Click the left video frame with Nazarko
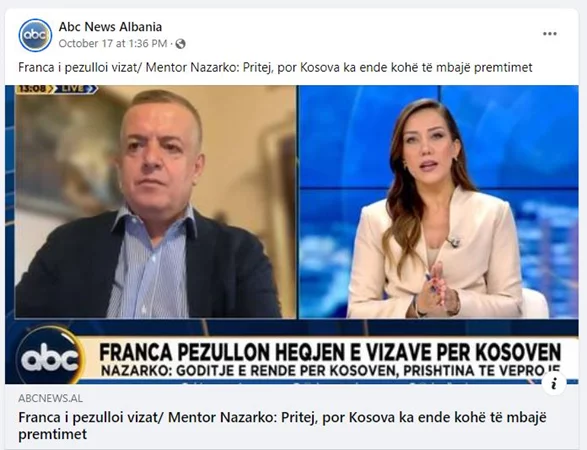The height and width of the screenshot is (450, 587). (x=155, y=202)
